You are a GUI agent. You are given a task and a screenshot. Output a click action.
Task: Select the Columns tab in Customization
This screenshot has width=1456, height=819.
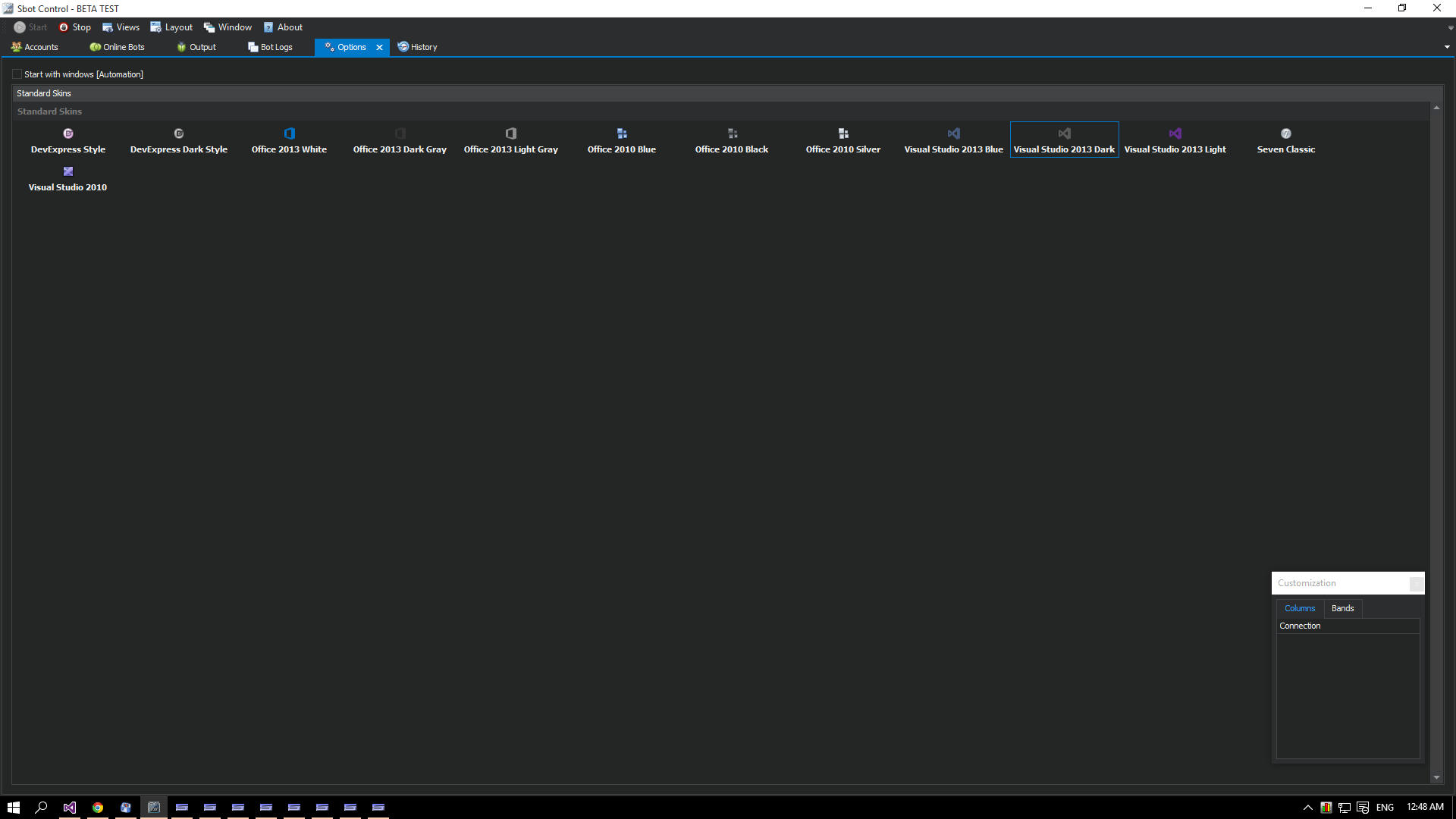click(1300, 608)
